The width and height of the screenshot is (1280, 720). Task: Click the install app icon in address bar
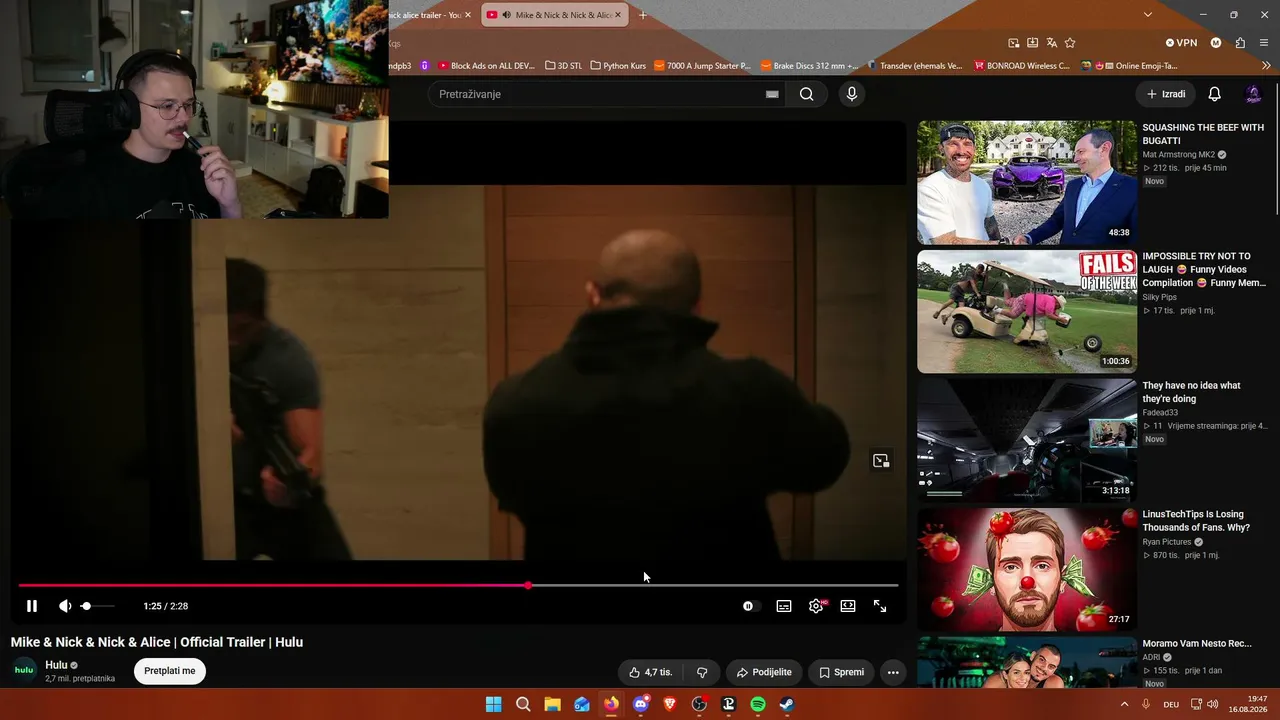tap(1033, 43)
